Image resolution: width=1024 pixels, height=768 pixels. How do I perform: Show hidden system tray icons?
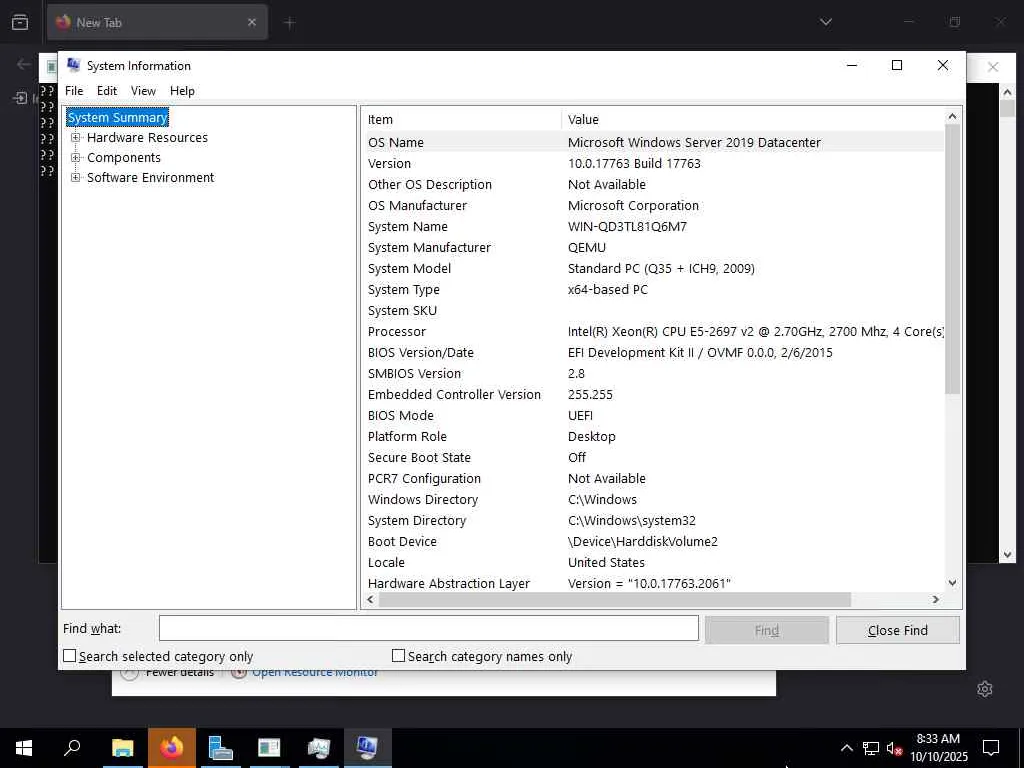846,748
